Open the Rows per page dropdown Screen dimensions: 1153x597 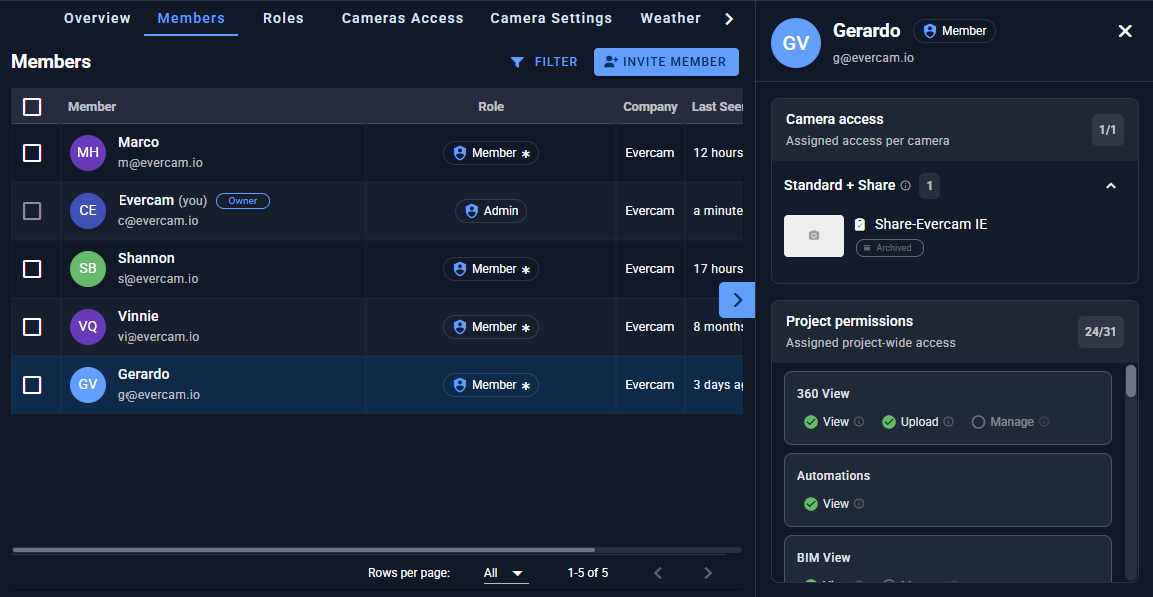(505, 573)
